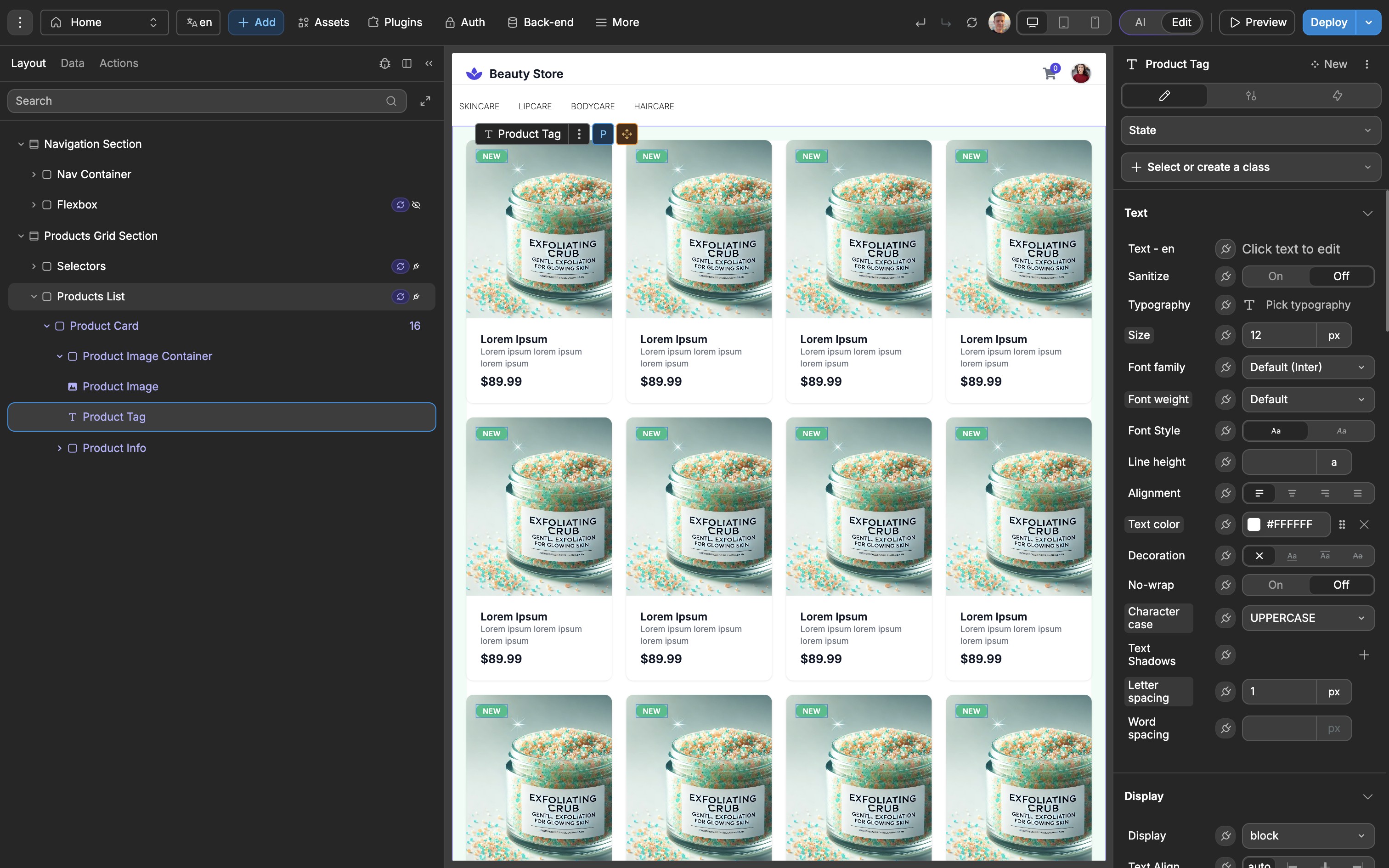Viewport: 1389px width, 868px height.
Task: Open the Auth menu
Action: pyautogui.click(x=465, y=23)
